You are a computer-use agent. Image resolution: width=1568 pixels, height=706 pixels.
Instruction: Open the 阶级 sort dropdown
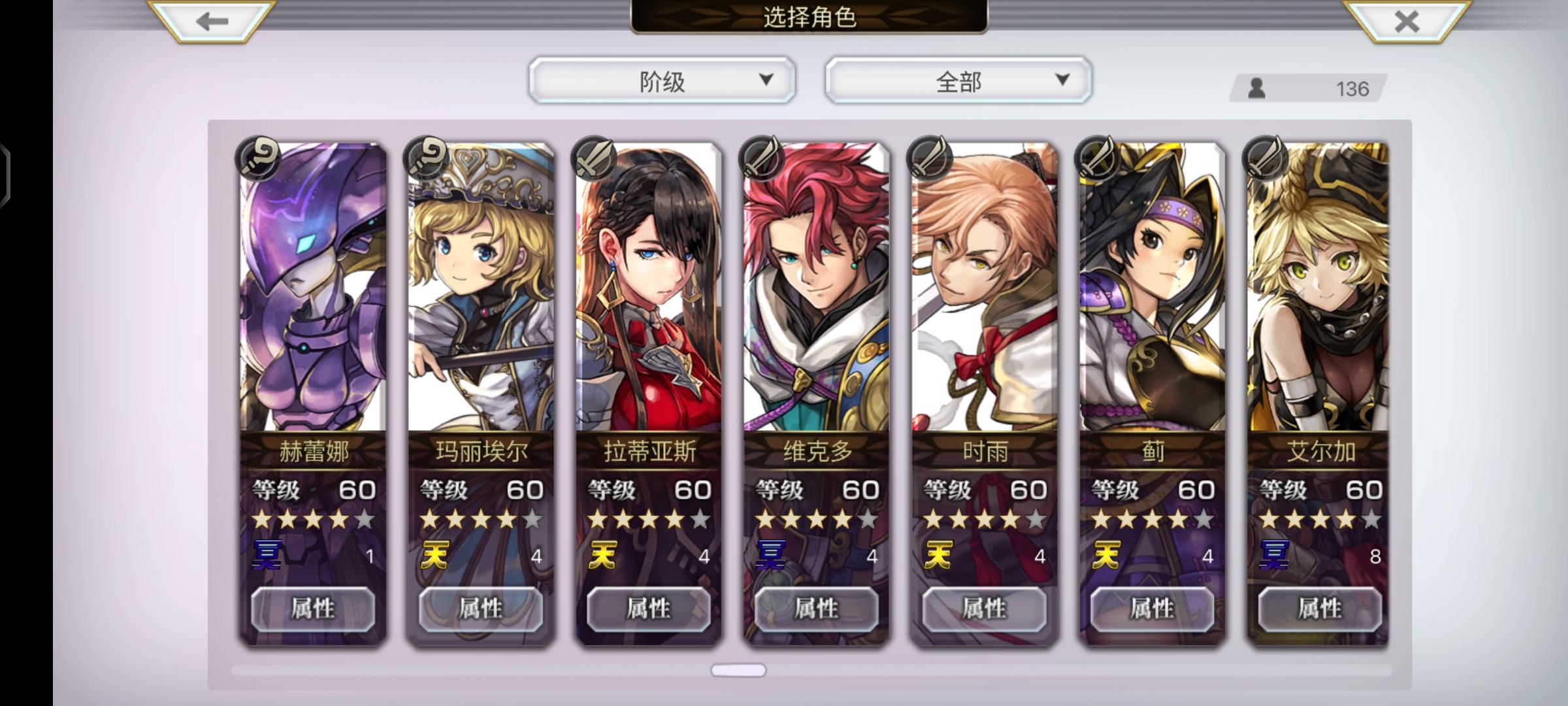(x=662, y=80)
